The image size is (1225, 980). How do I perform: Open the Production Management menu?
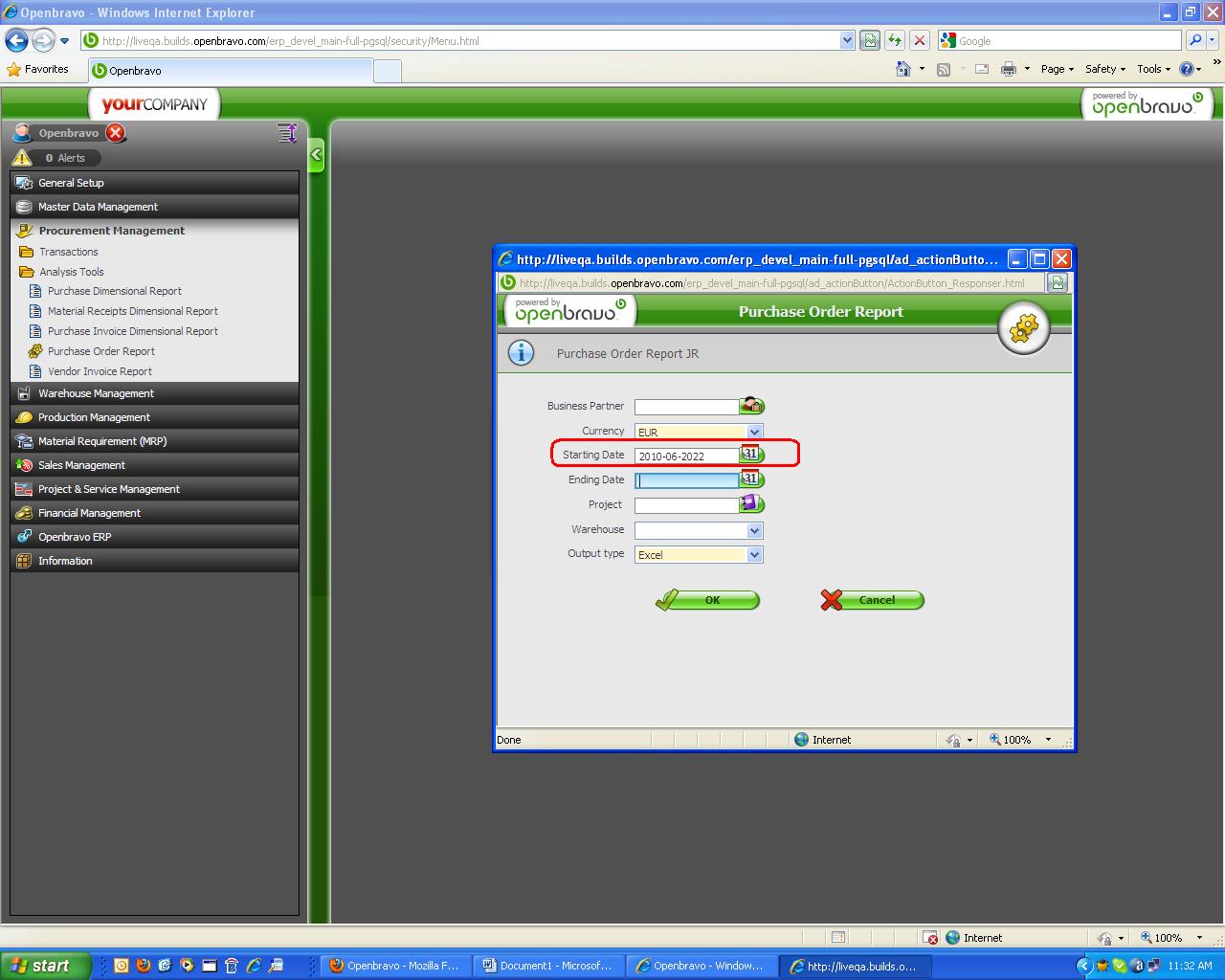(155, 417)
